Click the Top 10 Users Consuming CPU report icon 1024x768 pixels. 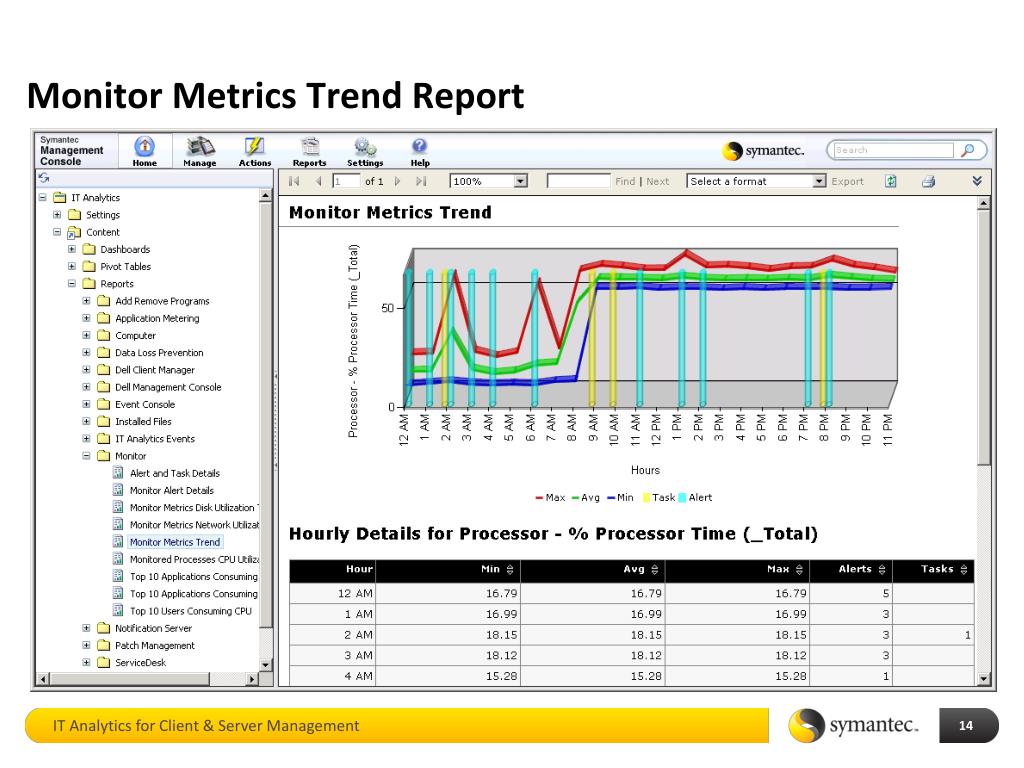[x=118, y=611]
